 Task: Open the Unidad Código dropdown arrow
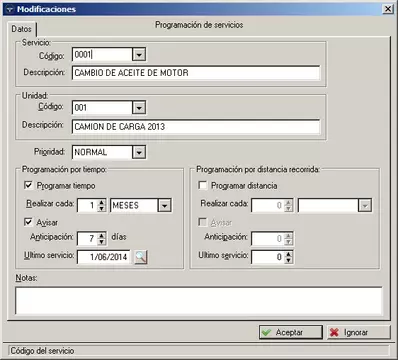click(139, 108)
